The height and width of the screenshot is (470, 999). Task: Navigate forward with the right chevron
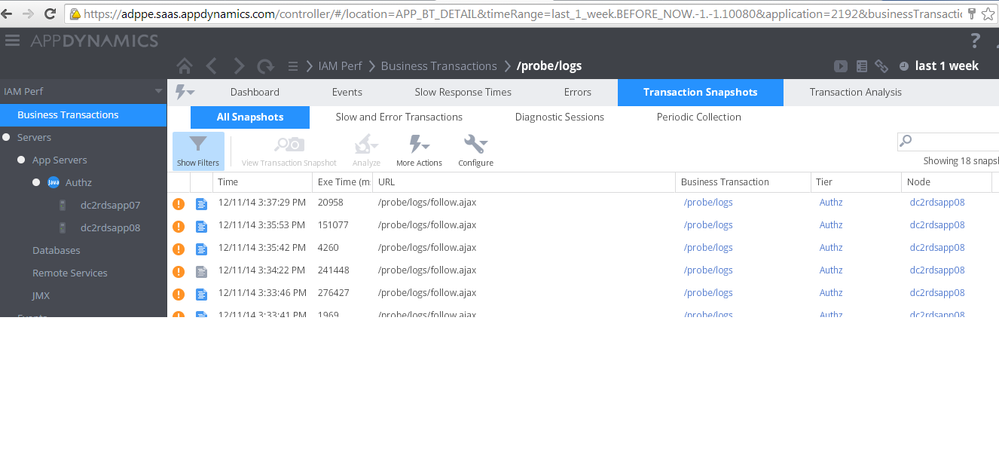[238, 66]
